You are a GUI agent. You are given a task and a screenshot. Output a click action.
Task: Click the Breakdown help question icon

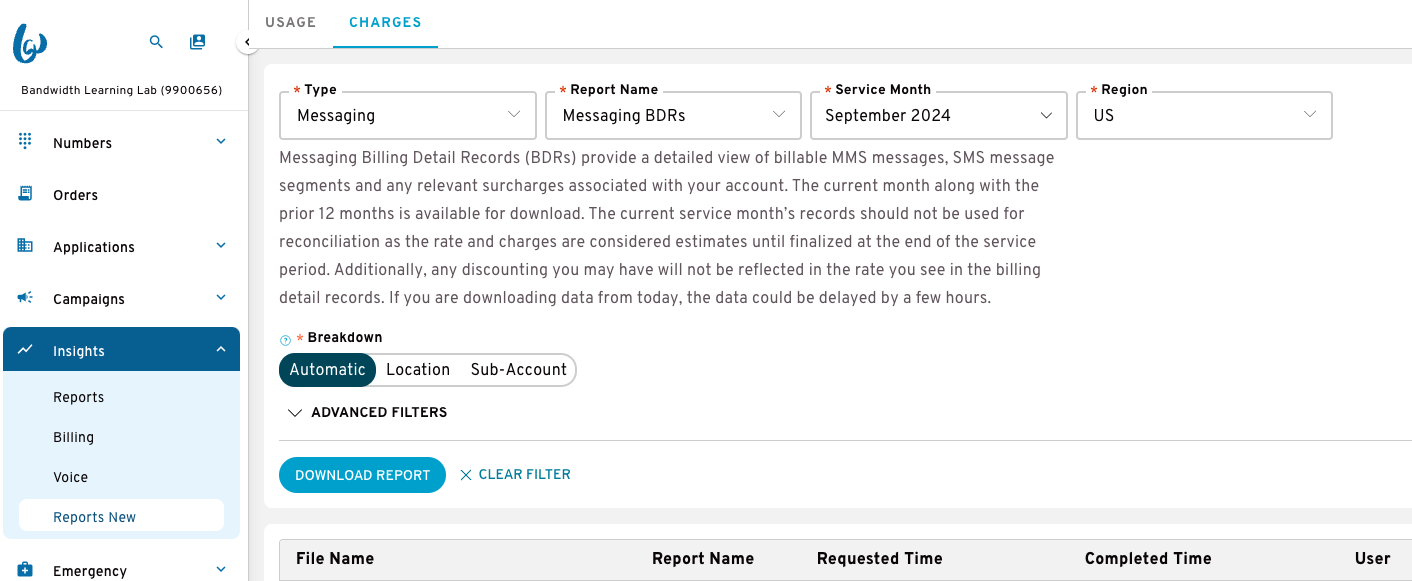[x=285, y=340]
